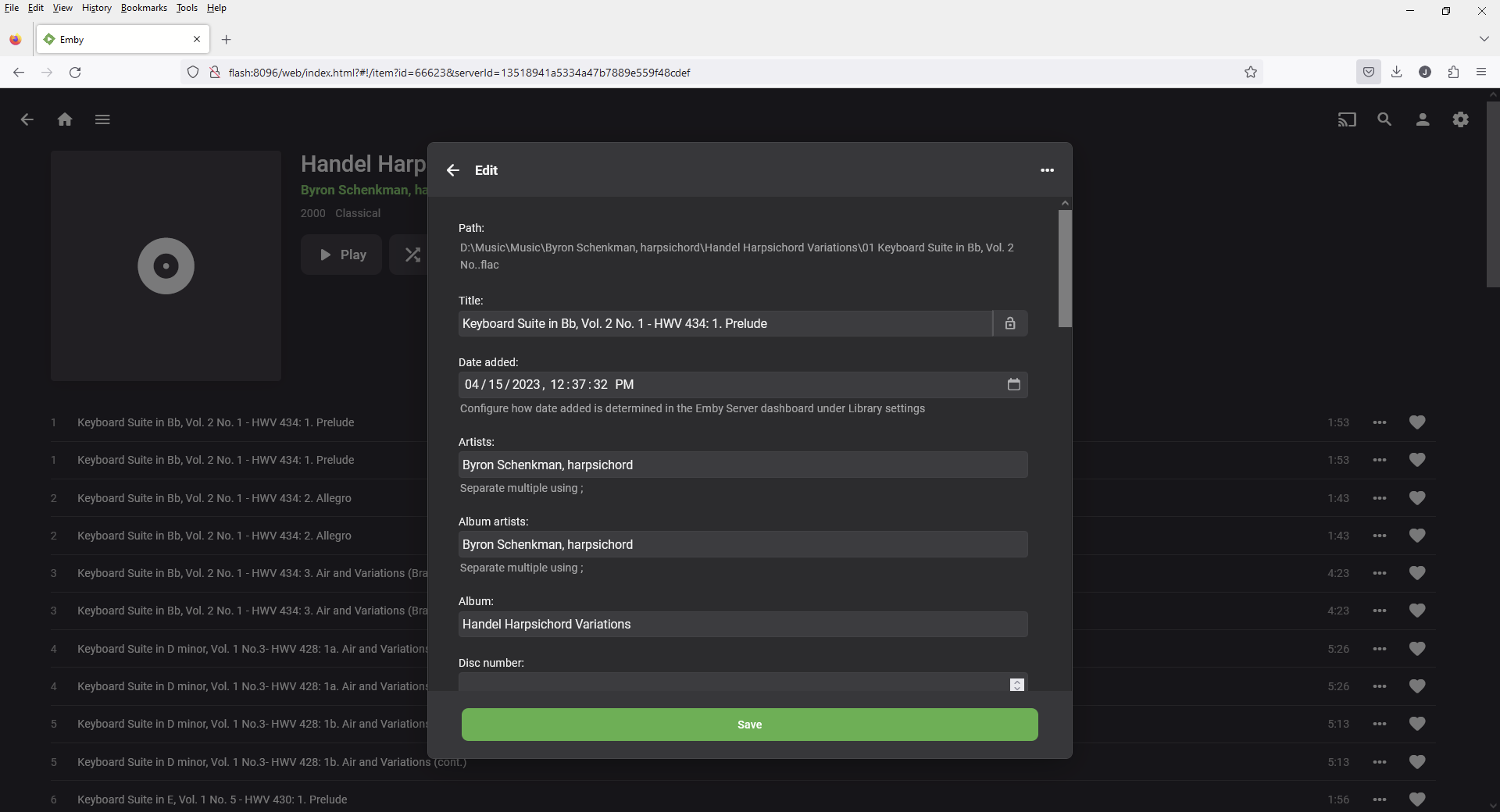Screen dimensions: 1500x812
Task: Open the Bookmarks menu in Firefox
Action: 144,8
